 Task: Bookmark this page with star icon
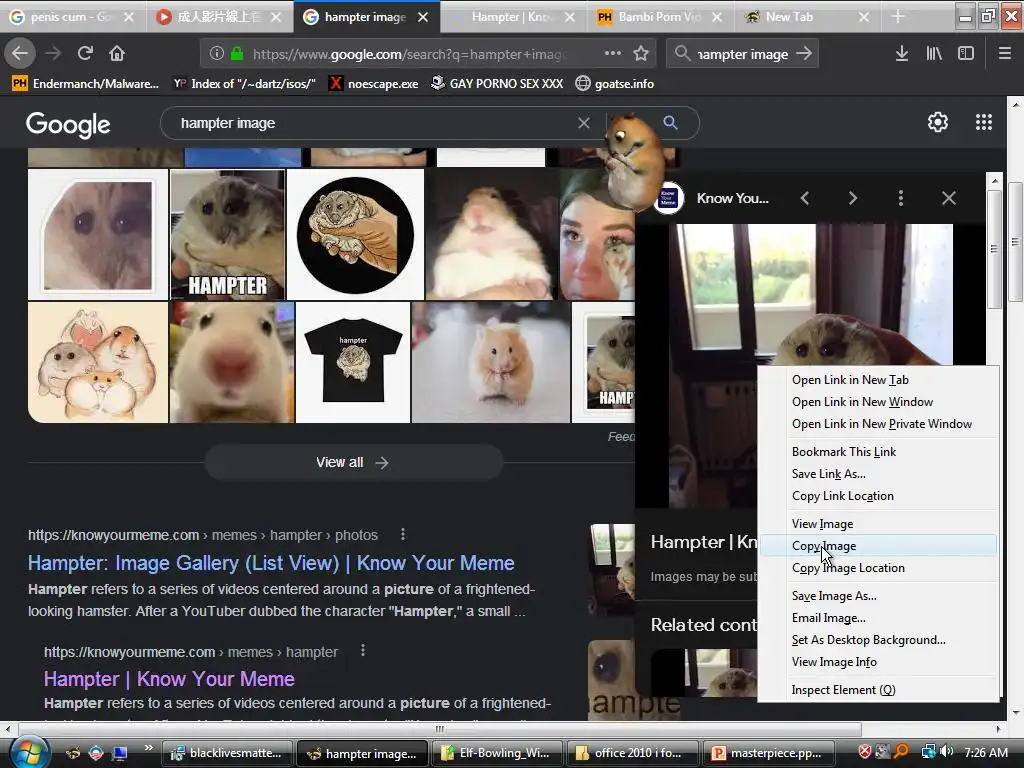pos(641,54)
